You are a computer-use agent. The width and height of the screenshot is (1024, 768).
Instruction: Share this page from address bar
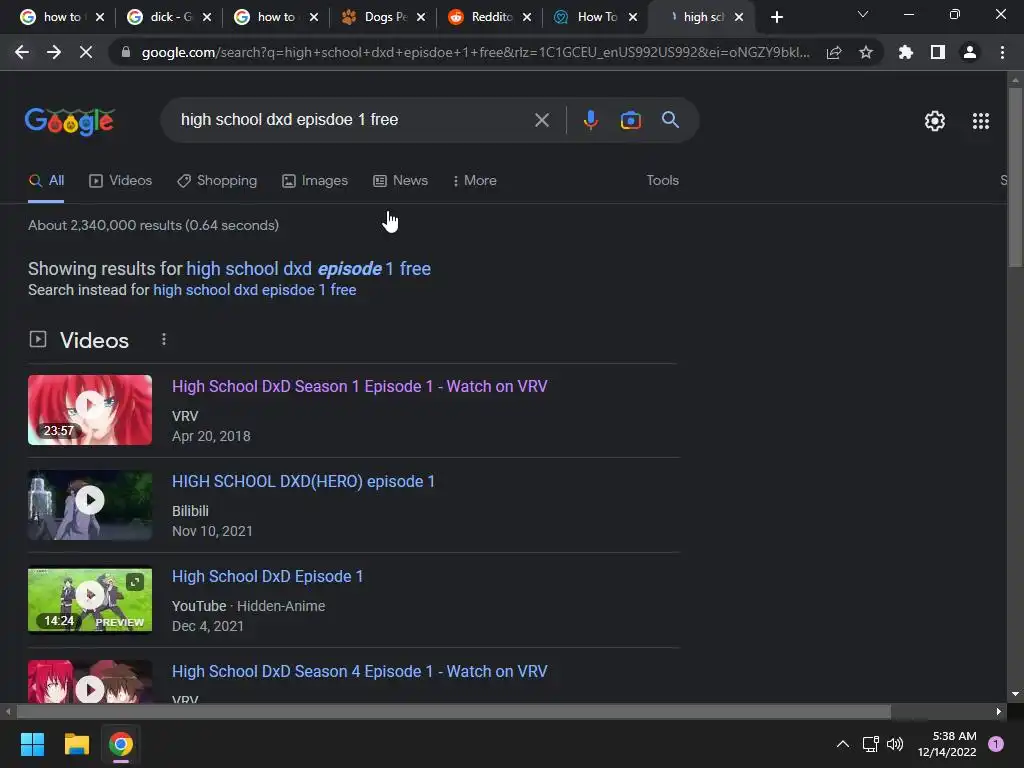click(x=833, y=52)
